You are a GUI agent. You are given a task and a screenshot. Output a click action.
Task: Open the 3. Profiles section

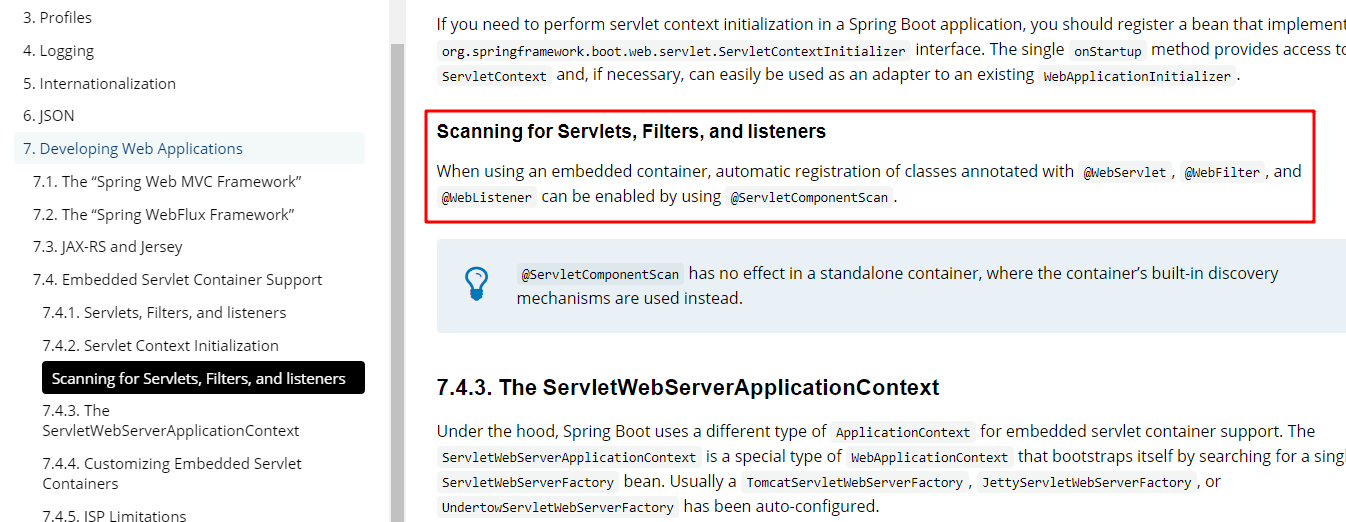point(58,18)
